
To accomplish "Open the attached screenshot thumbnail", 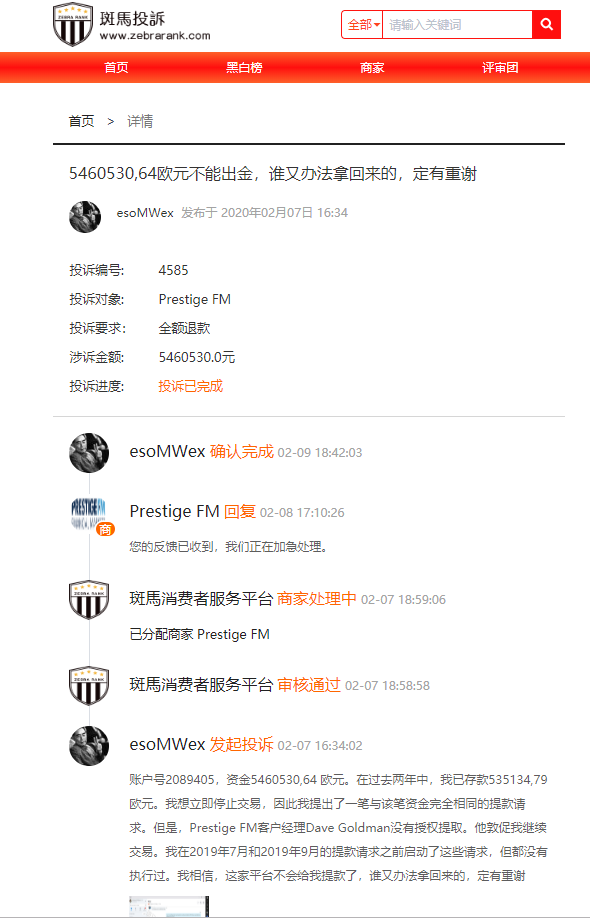I will click(169, 906).
